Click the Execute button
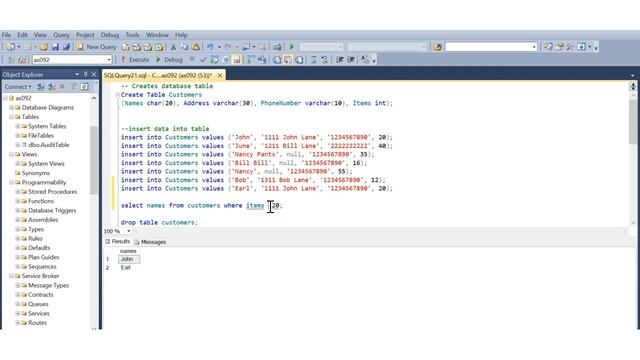Screen dimensions: 640x360 pos(135,60)
